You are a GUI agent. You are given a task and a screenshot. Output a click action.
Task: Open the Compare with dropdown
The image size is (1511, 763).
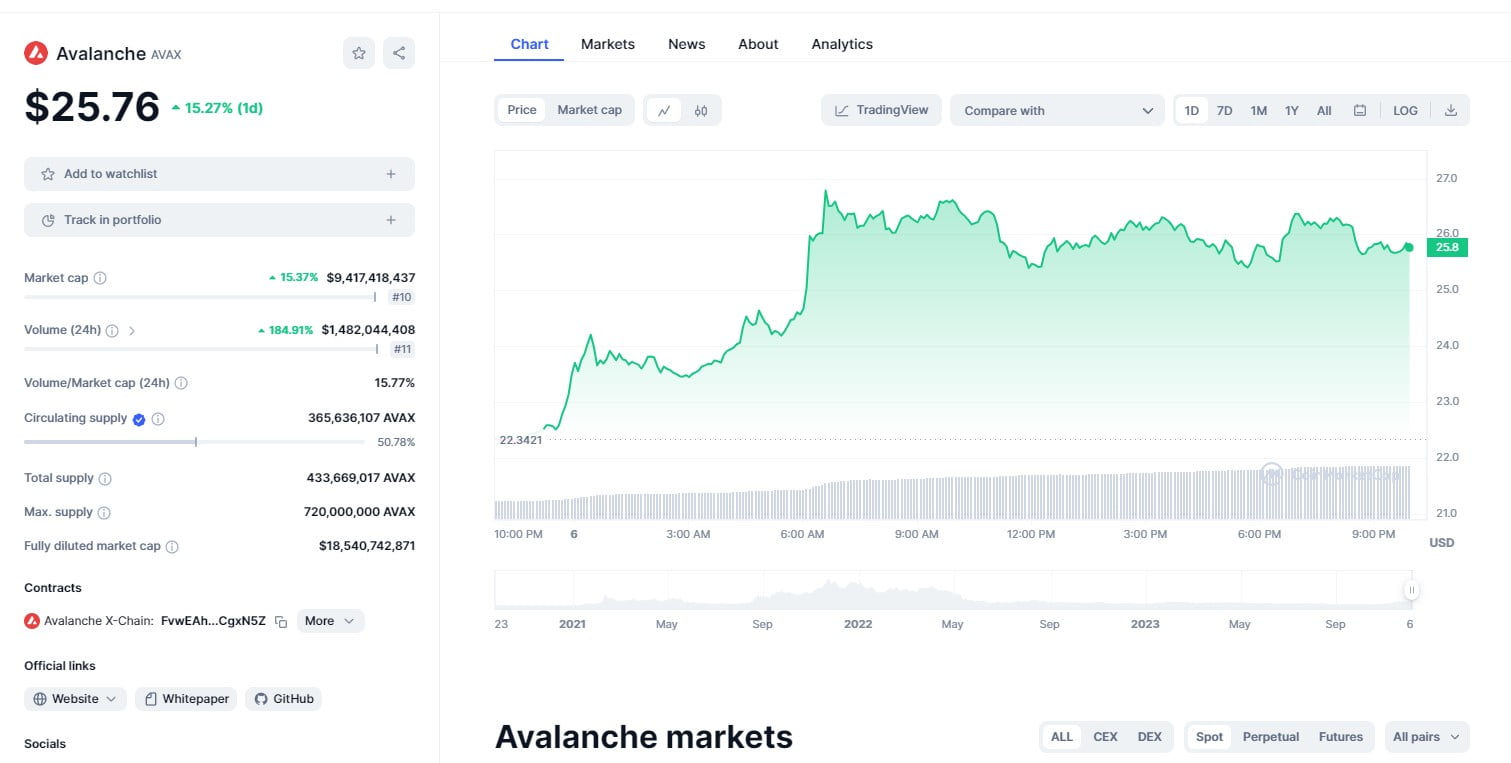click(1058, 110)
